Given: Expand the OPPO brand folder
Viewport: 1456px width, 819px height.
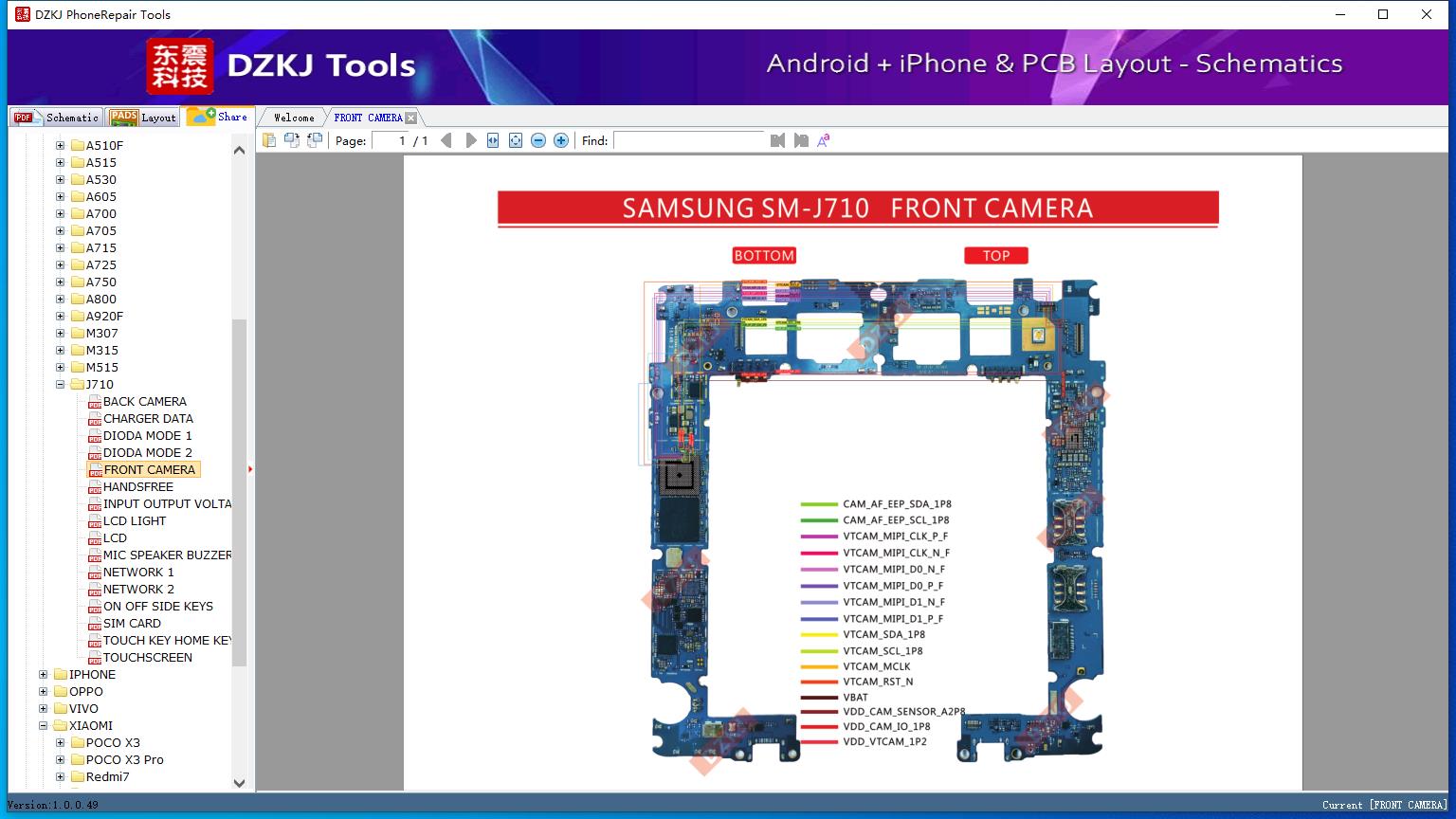Looking at the screenshot, I should (44, 692).
